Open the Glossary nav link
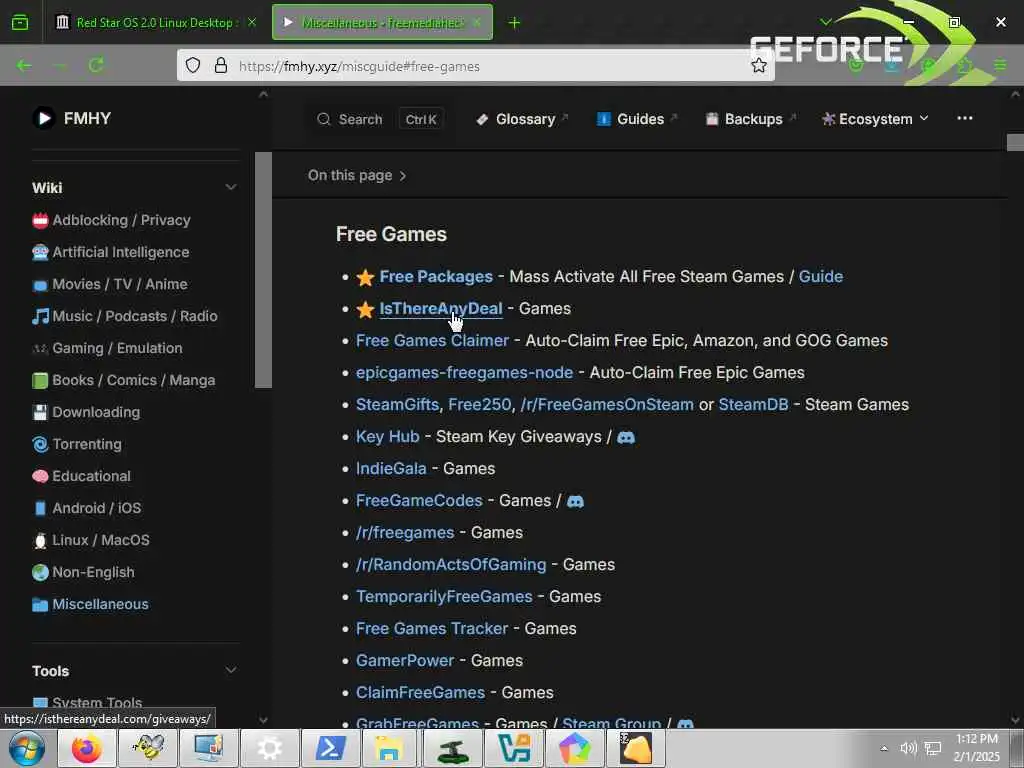 522,119
